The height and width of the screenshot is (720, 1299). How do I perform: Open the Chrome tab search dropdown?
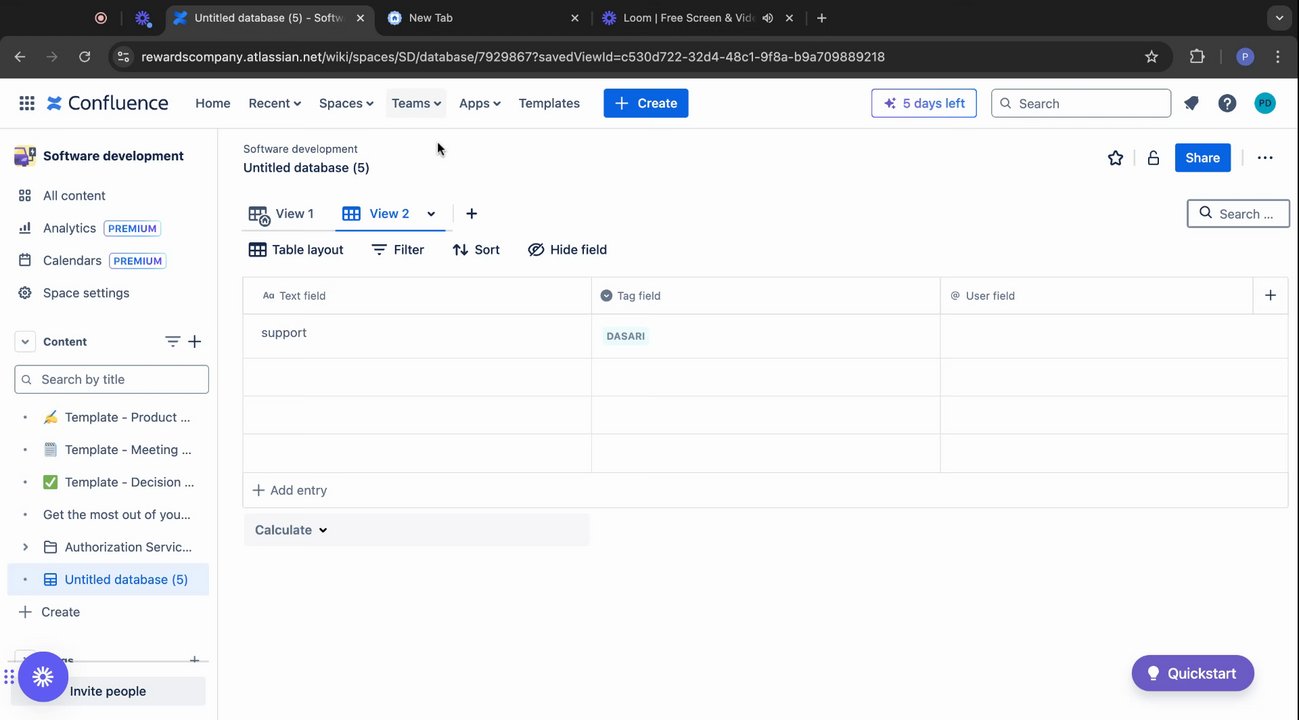pyautogui.click(x=1279, y=18)
